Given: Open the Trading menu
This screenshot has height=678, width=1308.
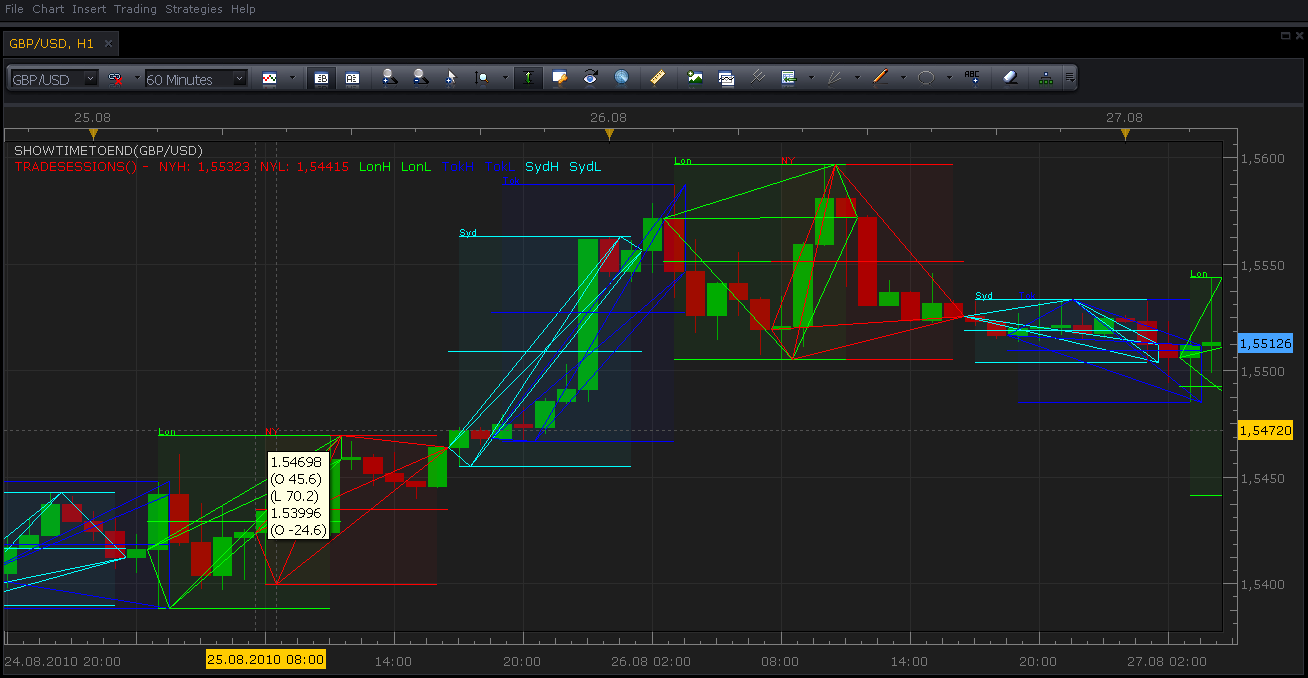Looking at the screenshot, I should point(135,9).
